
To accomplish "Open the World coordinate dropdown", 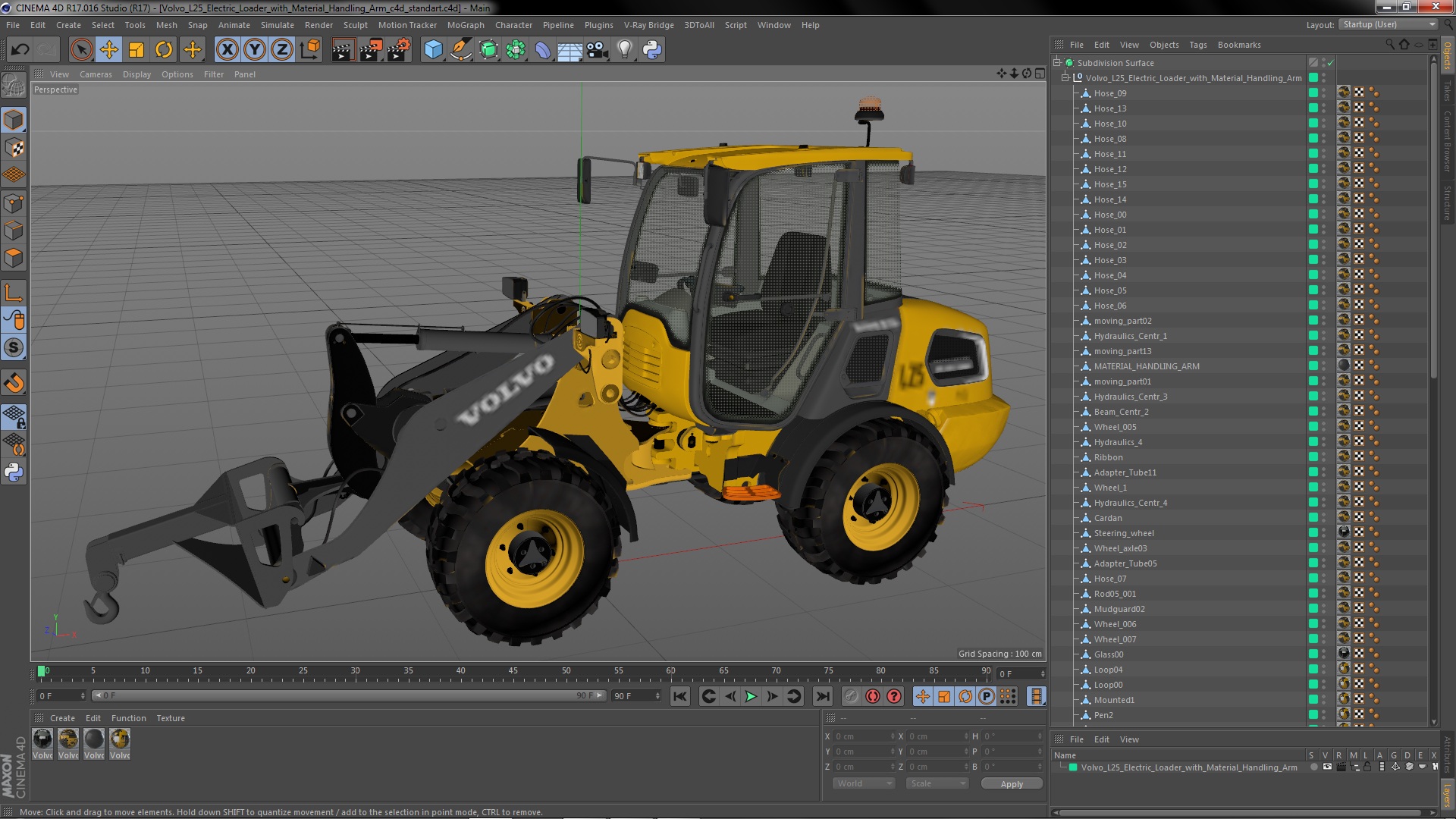I will coord(864,783).
